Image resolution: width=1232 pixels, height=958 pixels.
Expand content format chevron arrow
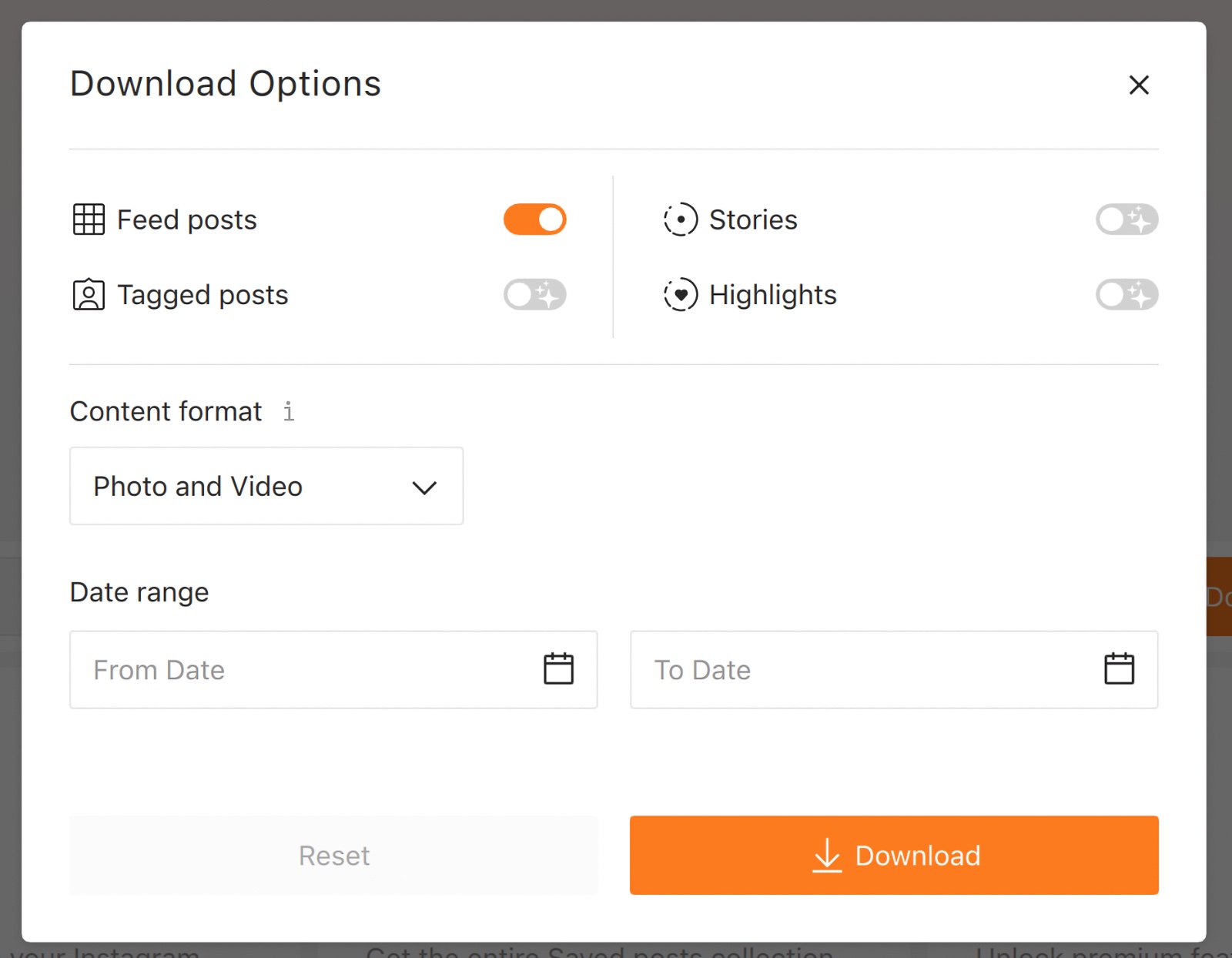pos(424,487)
